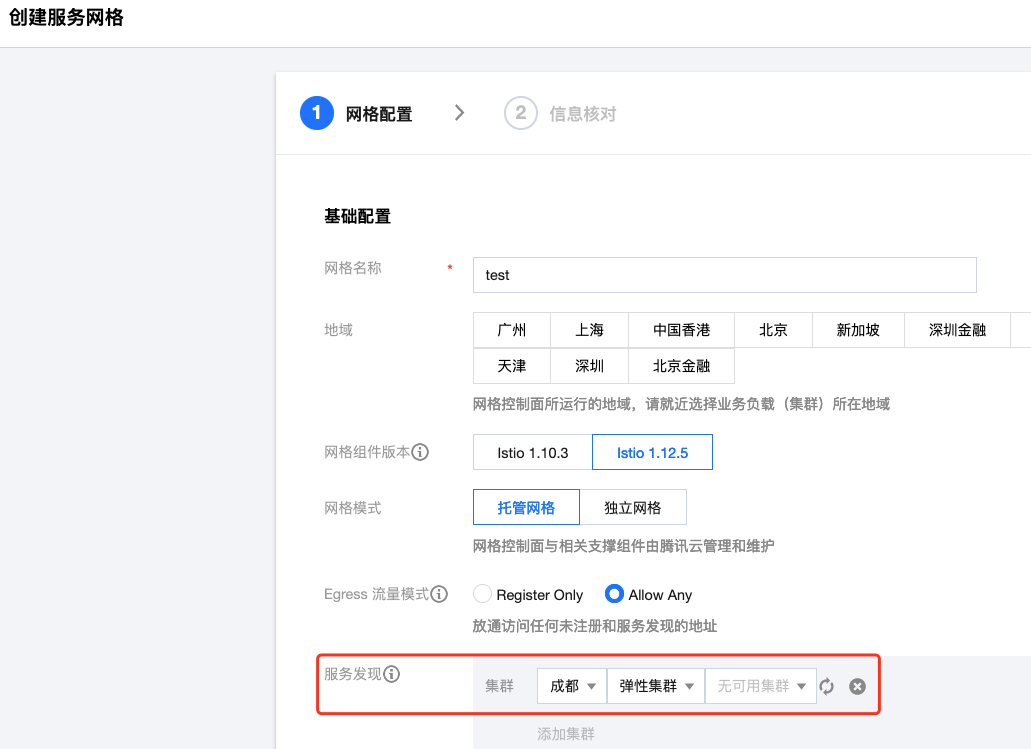Open the 无可用集群 cluster dropdown
This screenshot has width=1031, height=749.
pyautogui.click(x=760, y=686)
